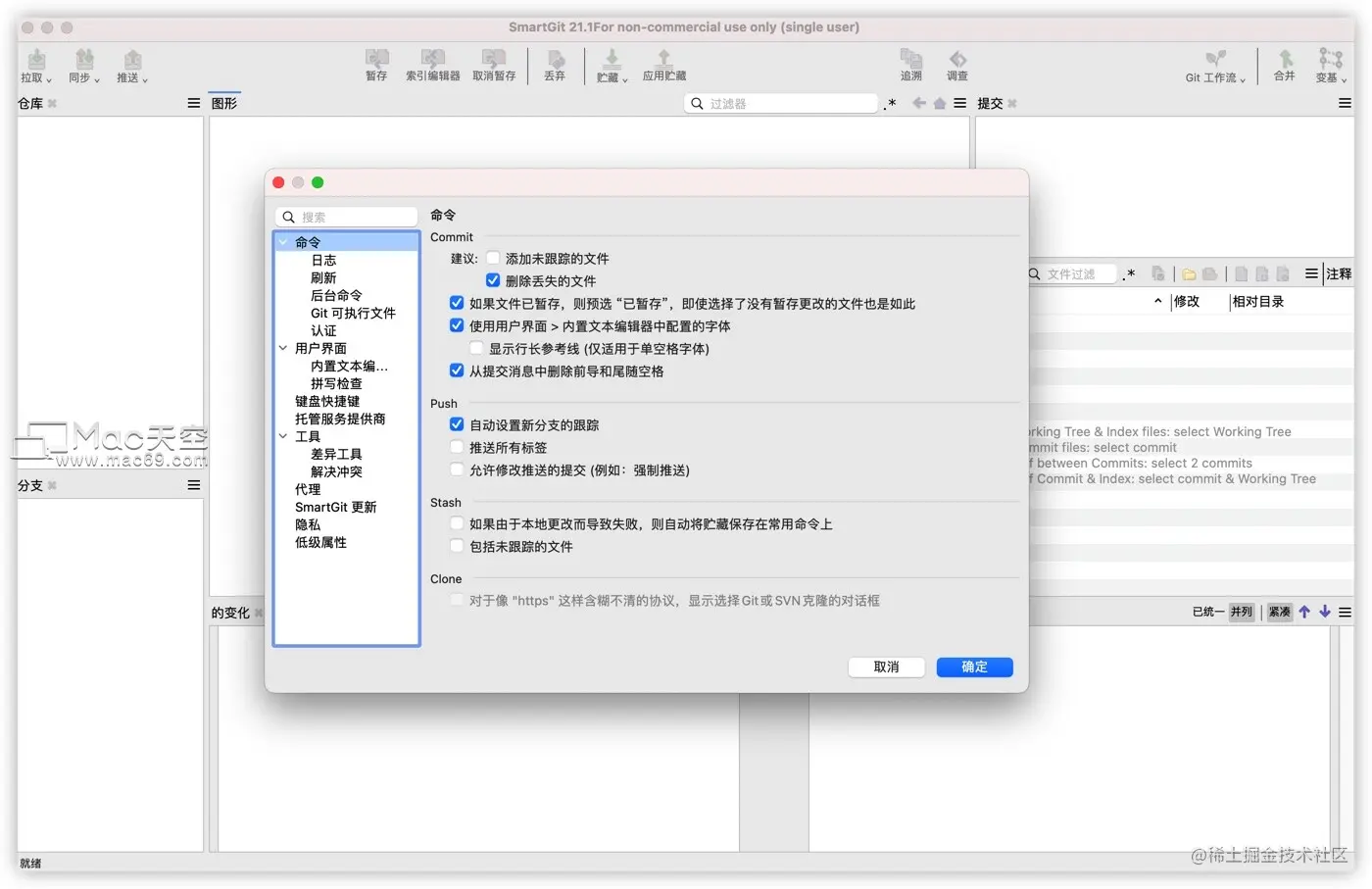Select 日志 in preferences tree
Viewport: 1372px width, 889px height.
coord(323,260)
